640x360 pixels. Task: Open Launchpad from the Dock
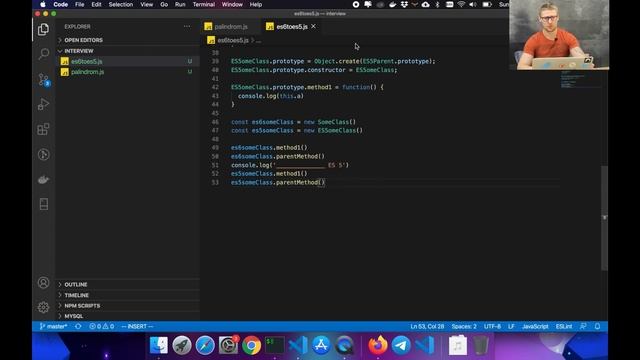point(182,345)
